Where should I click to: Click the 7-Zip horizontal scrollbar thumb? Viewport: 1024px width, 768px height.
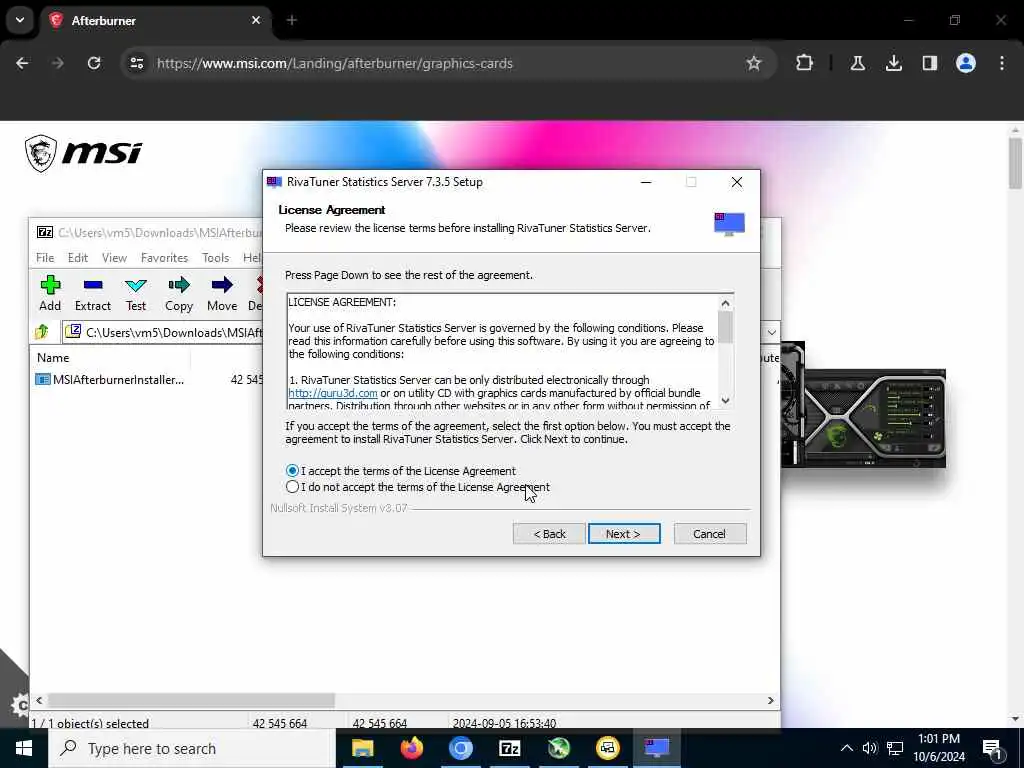coord(191,700)
